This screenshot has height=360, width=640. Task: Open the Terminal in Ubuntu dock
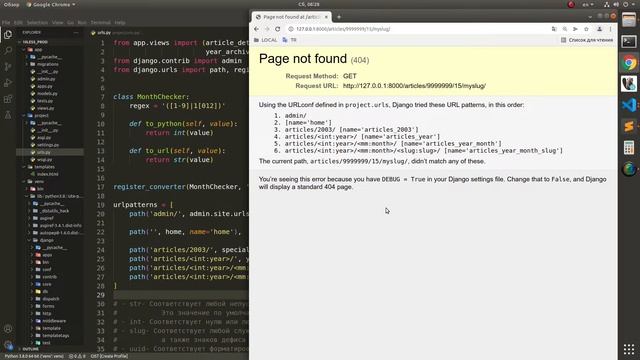click(x=629, y=41)
